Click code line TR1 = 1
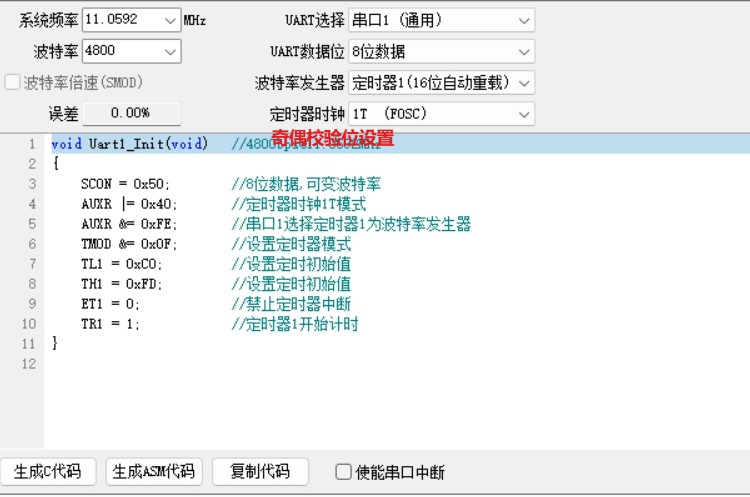The height and width of the screenshot is (497, 750). [110, 324]
